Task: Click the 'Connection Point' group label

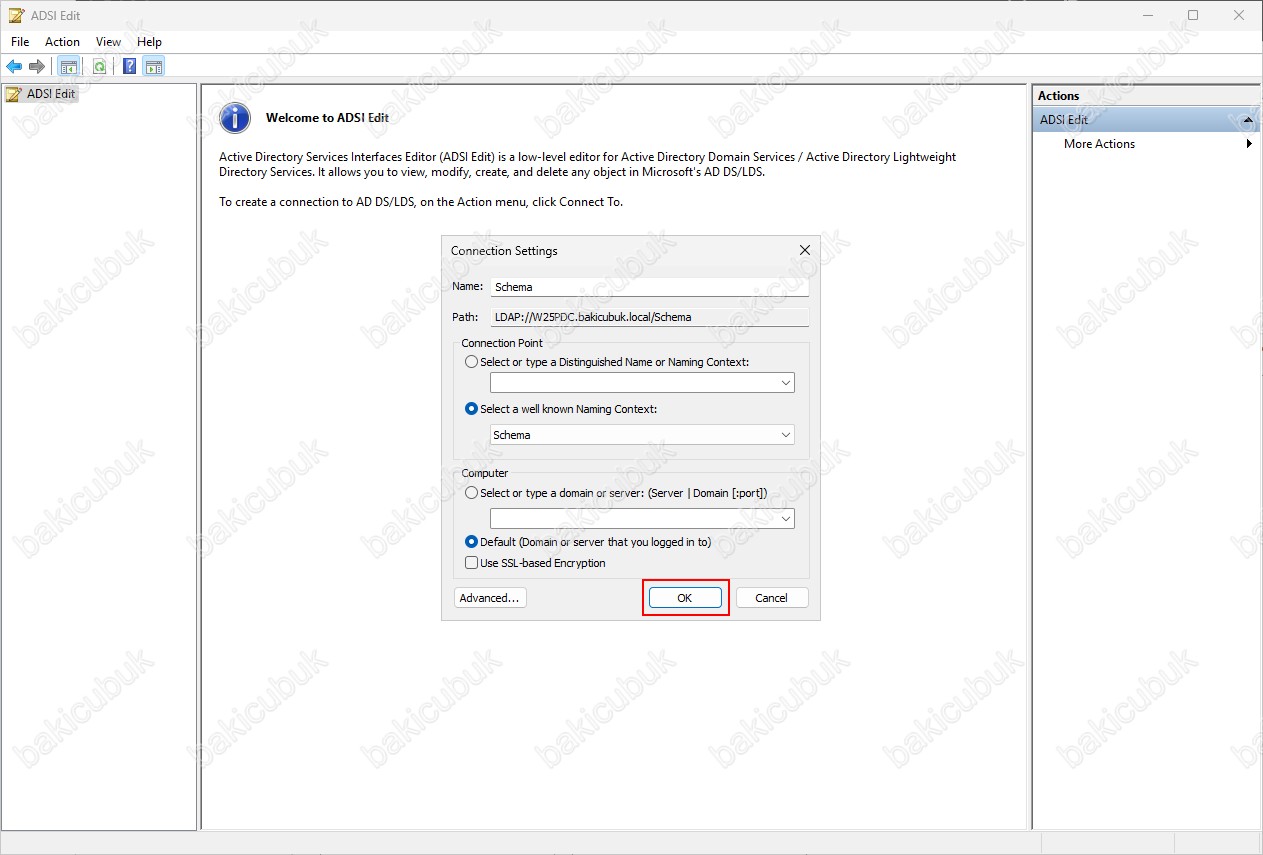Action: pyautogui.click(x=502, y=343)
